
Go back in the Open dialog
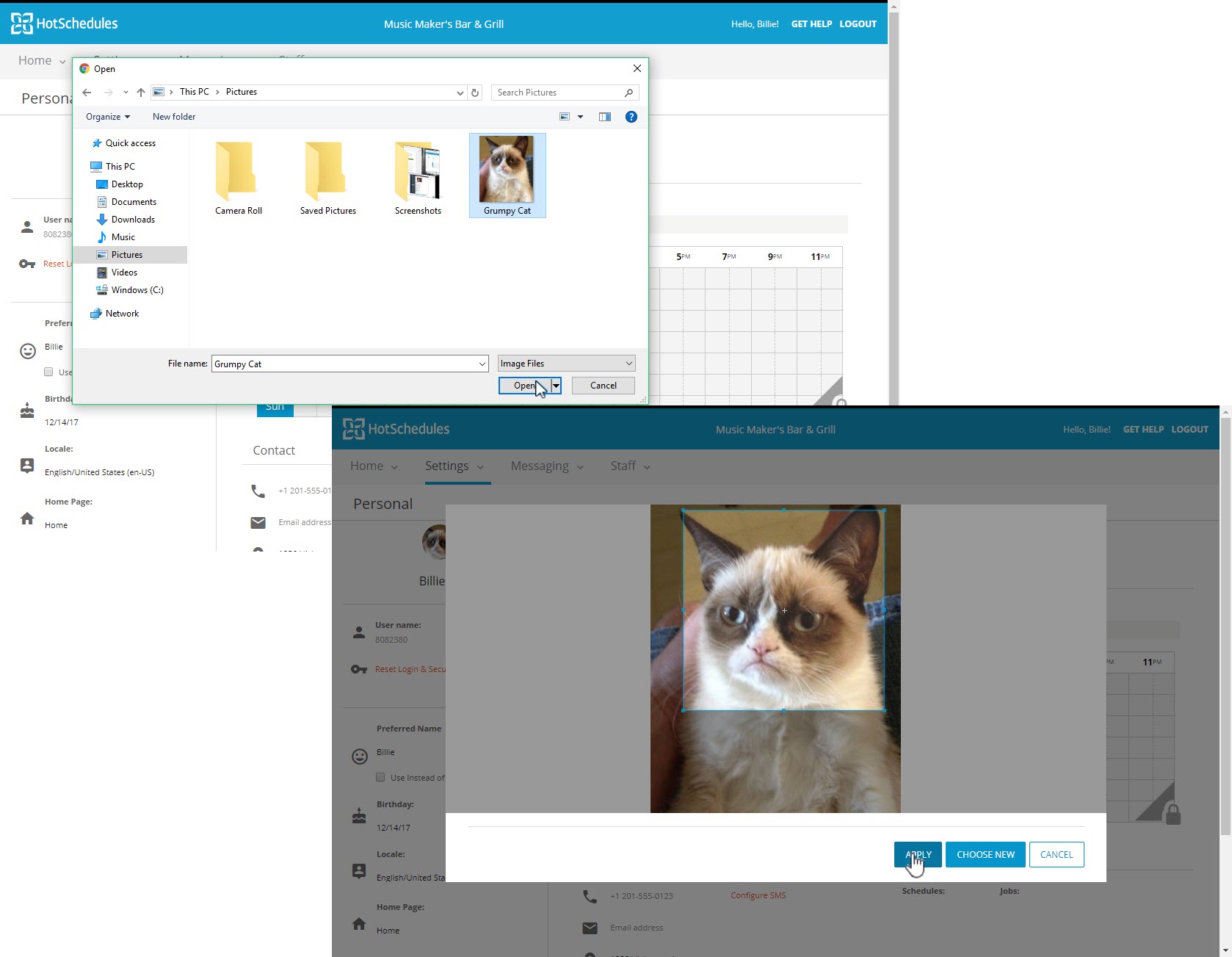(x=87, y=93)
